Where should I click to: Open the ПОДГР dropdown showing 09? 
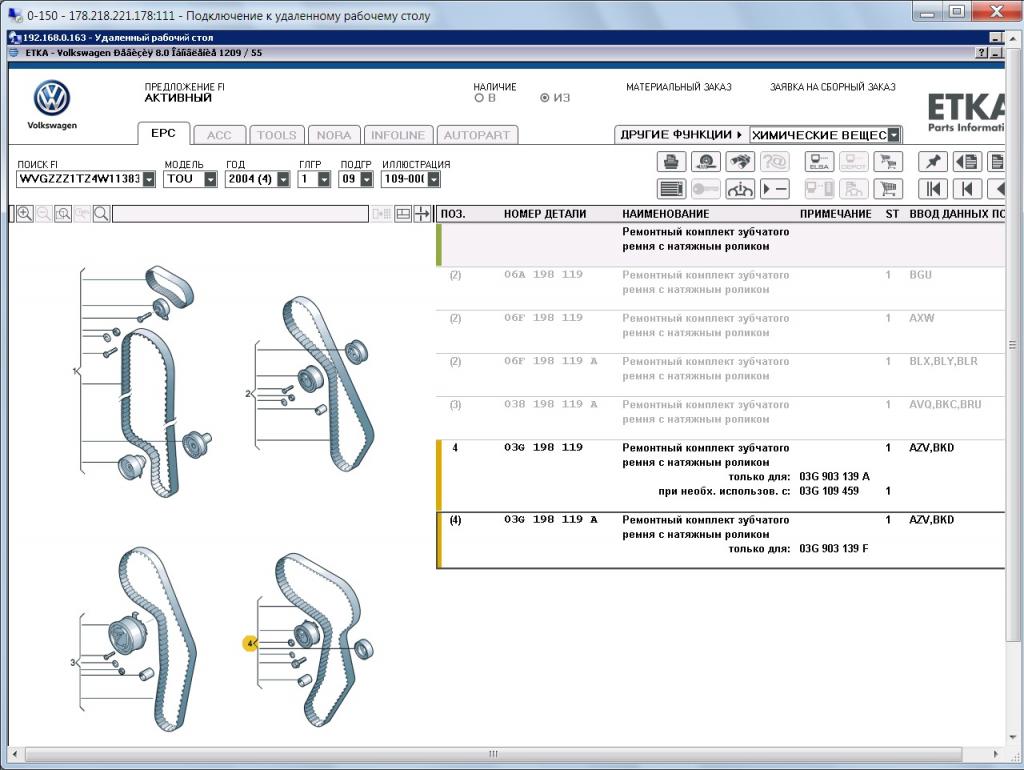point(366,179)
